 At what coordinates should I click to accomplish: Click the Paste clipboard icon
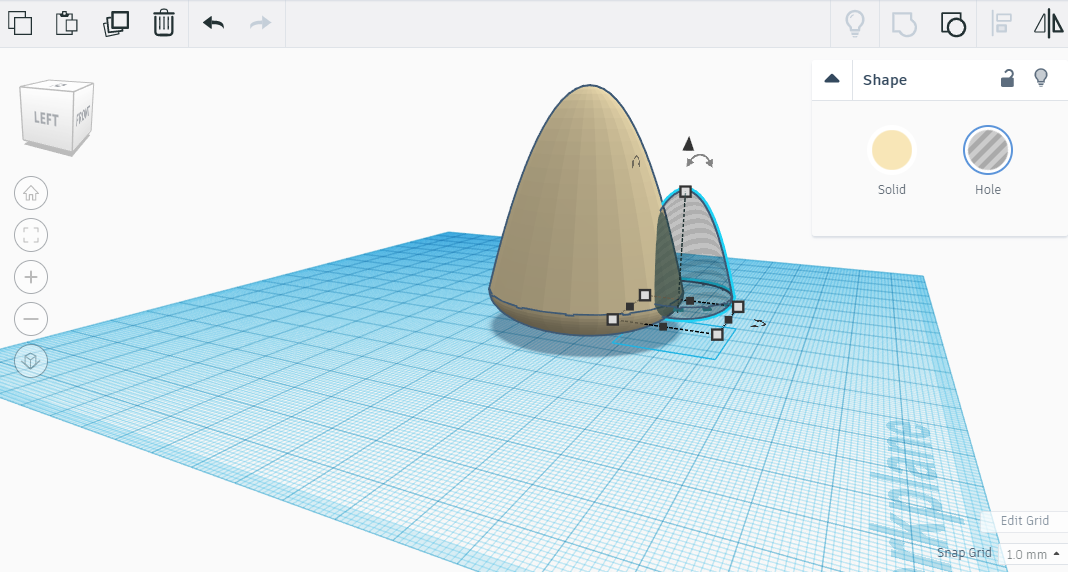[x=67, y=23]
